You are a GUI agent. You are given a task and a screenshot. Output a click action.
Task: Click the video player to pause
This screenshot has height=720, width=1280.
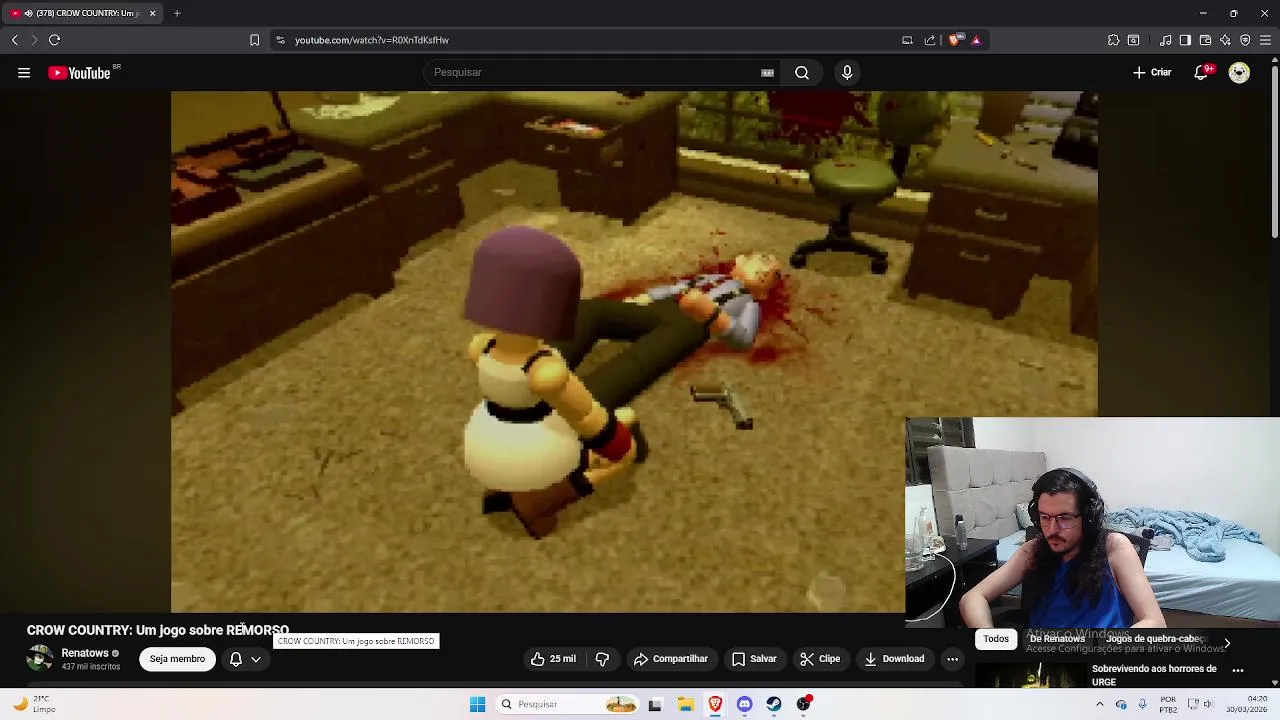[634, 352]
